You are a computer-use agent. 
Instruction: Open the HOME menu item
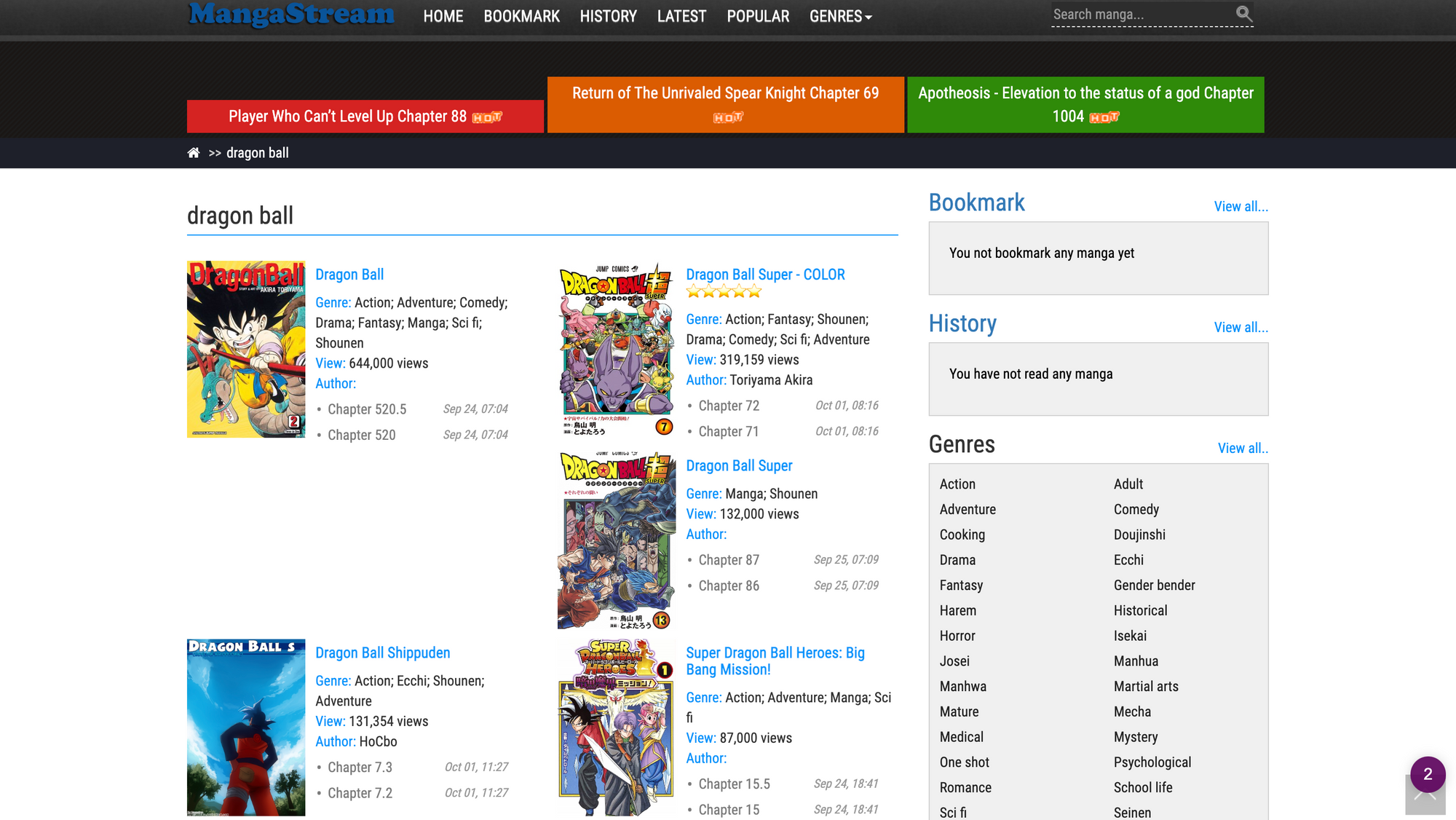pyautogui.click(x=443, y=16)
